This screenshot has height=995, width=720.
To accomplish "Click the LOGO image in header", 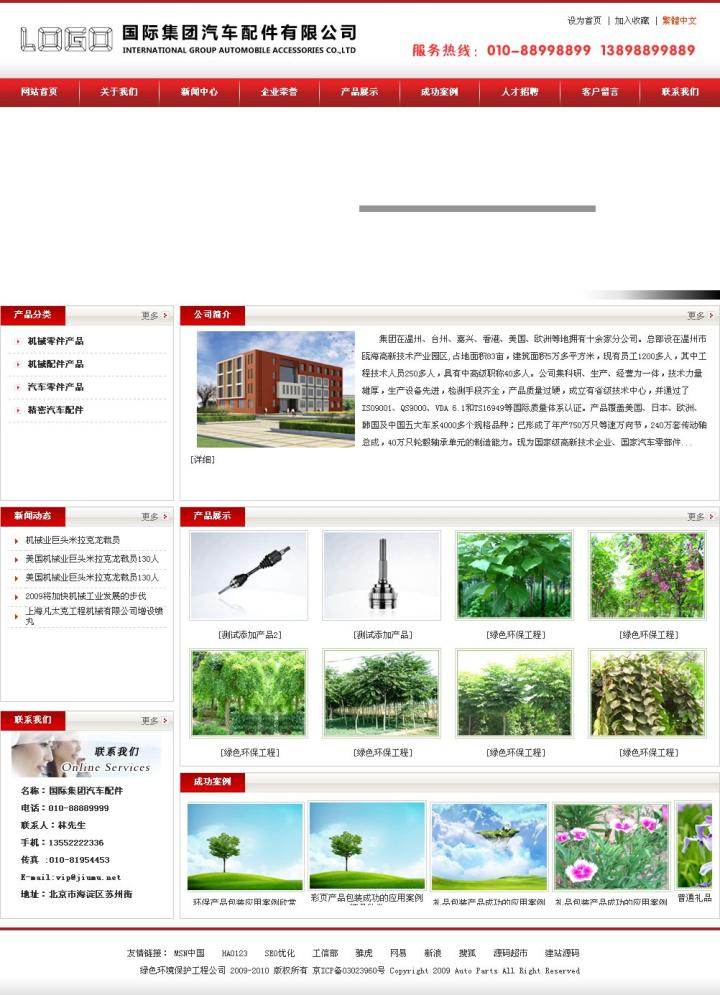I will tap(66, 39).
